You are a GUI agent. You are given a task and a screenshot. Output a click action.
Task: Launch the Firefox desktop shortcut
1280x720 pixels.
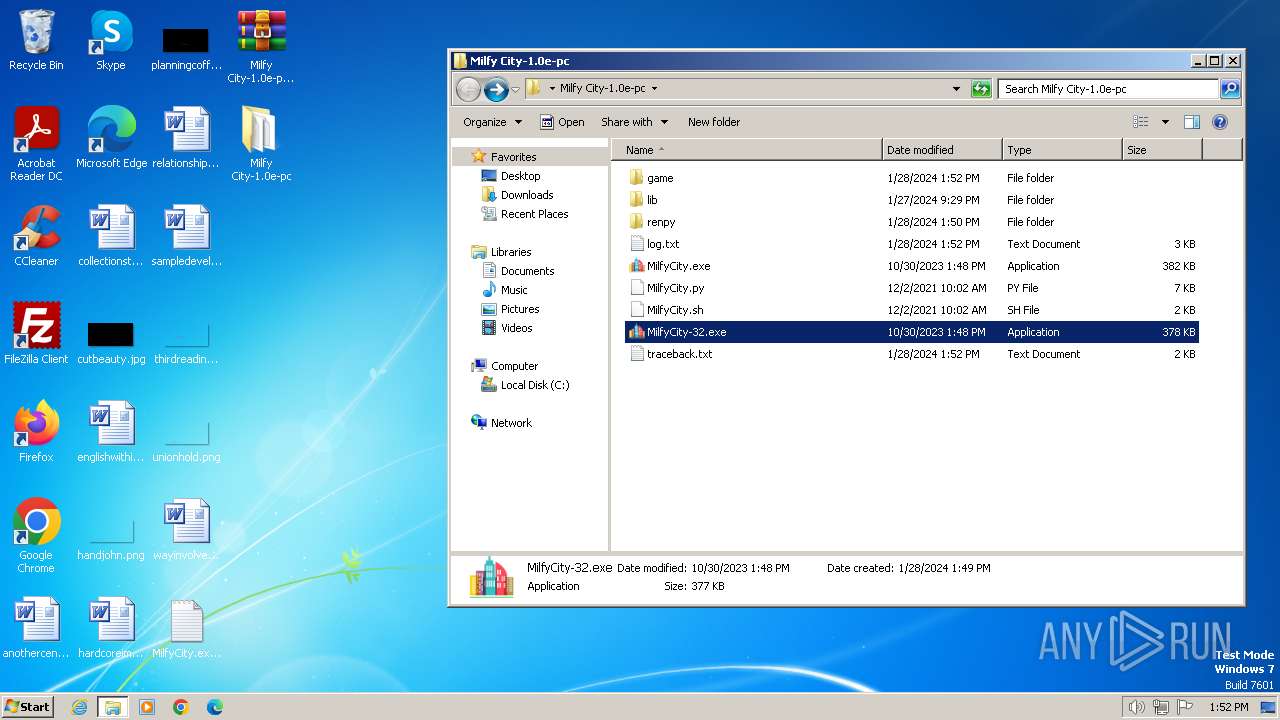[36, 432]
